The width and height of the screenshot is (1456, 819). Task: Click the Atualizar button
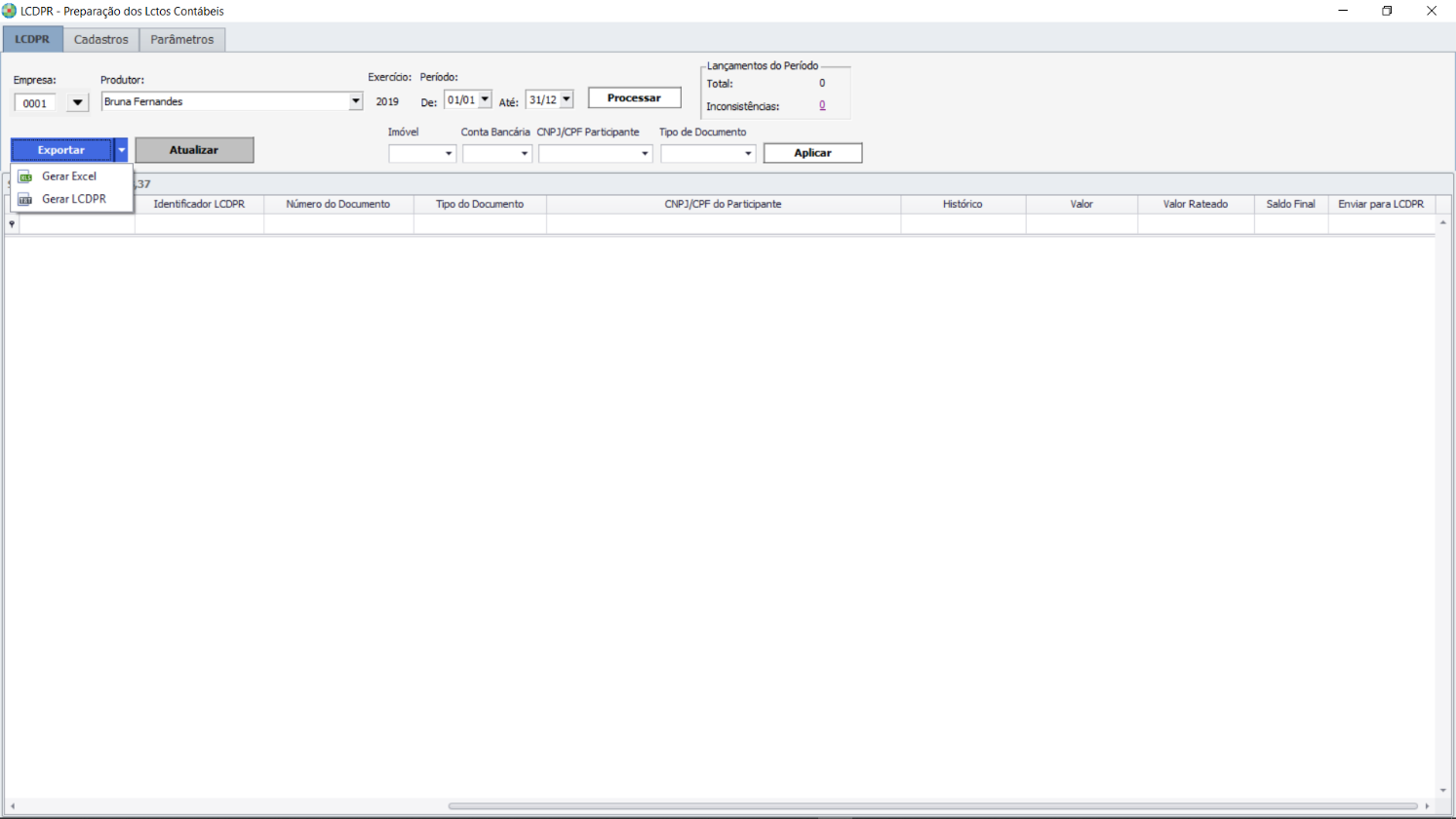[x=194, y=150]
